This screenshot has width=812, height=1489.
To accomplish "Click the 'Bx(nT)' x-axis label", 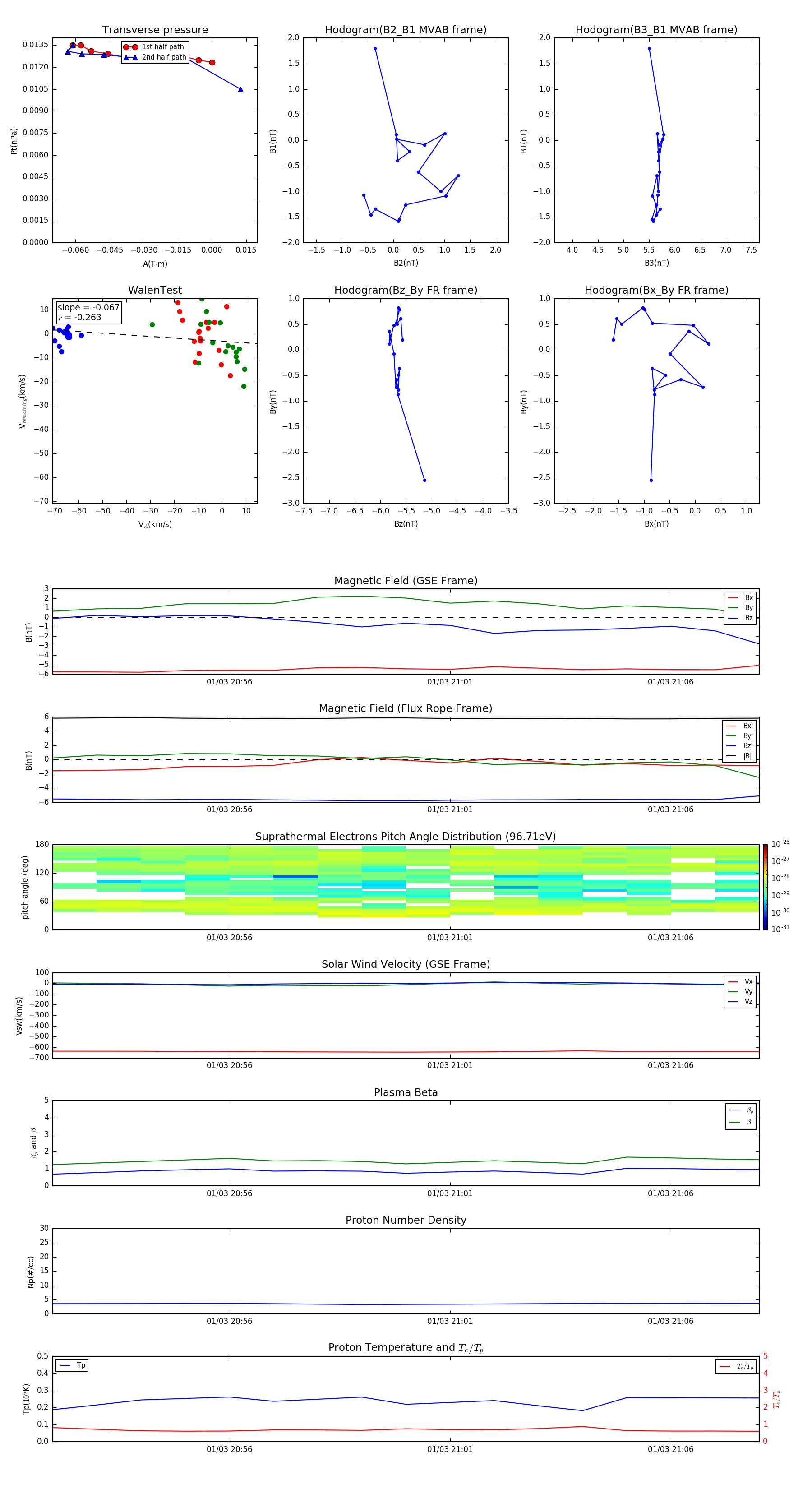I will click(656, 524).
